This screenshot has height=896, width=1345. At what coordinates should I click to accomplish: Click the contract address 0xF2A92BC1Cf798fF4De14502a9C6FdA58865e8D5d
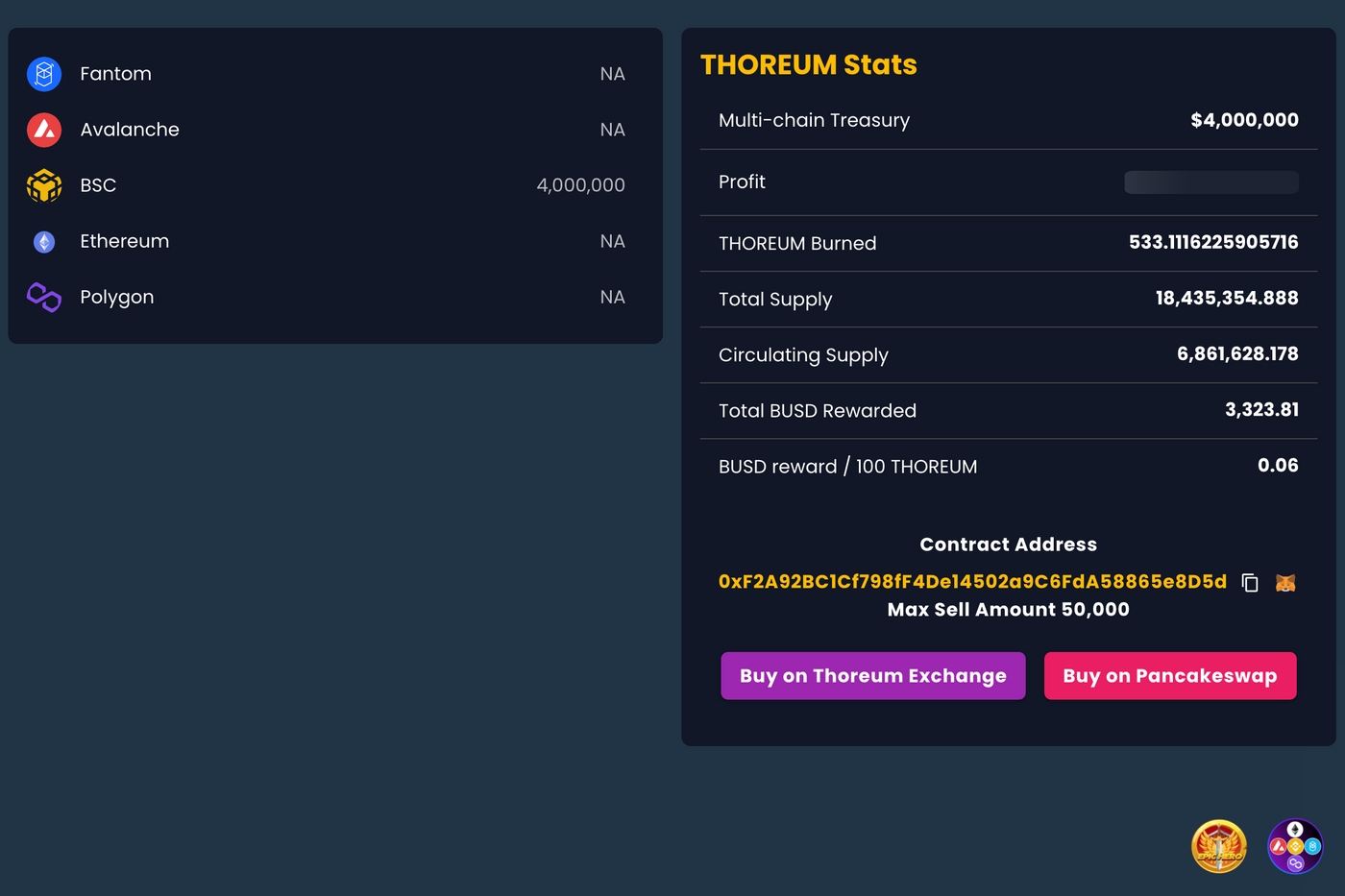[x=972, y=582]
